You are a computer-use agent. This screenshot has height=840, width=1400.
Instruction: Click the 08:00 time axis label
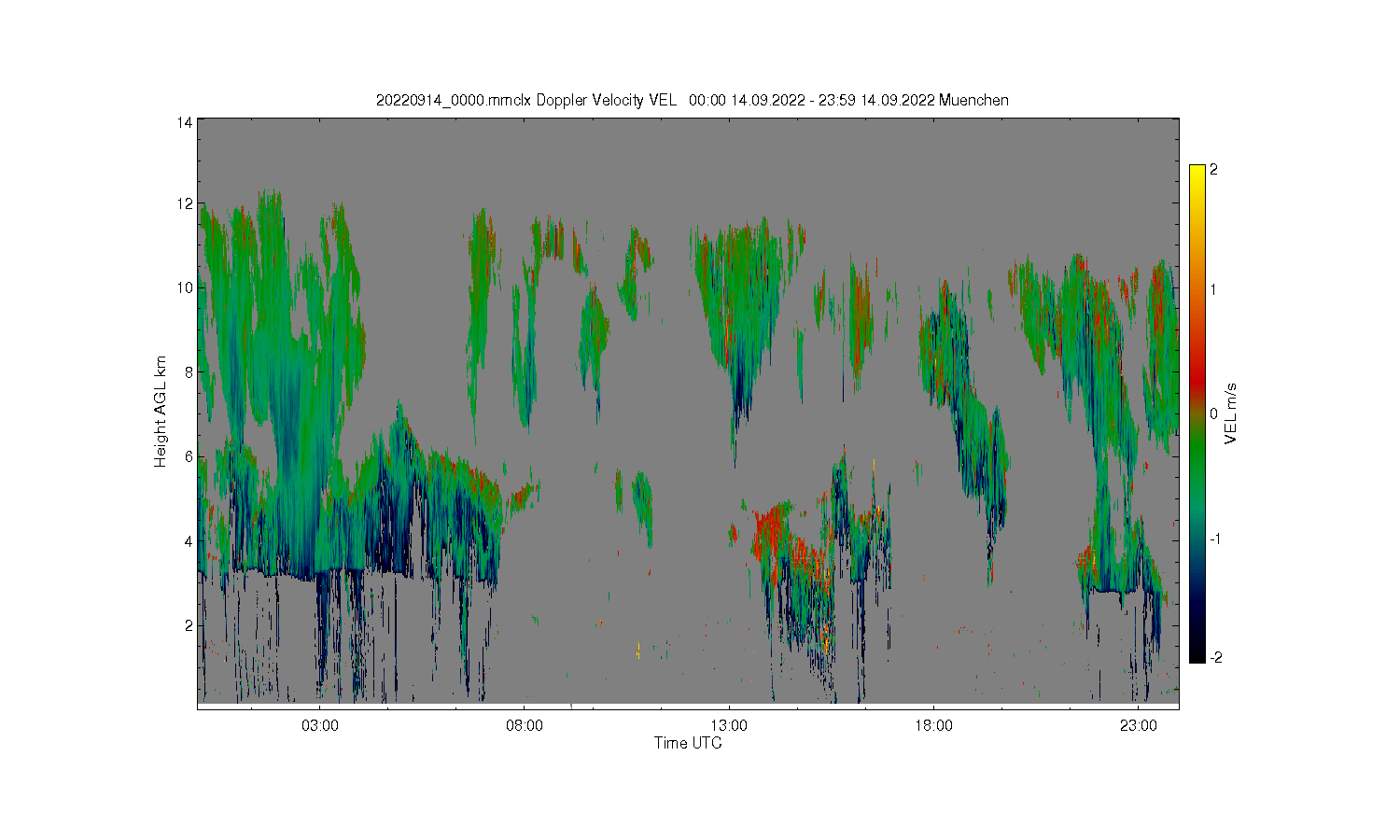525,726
